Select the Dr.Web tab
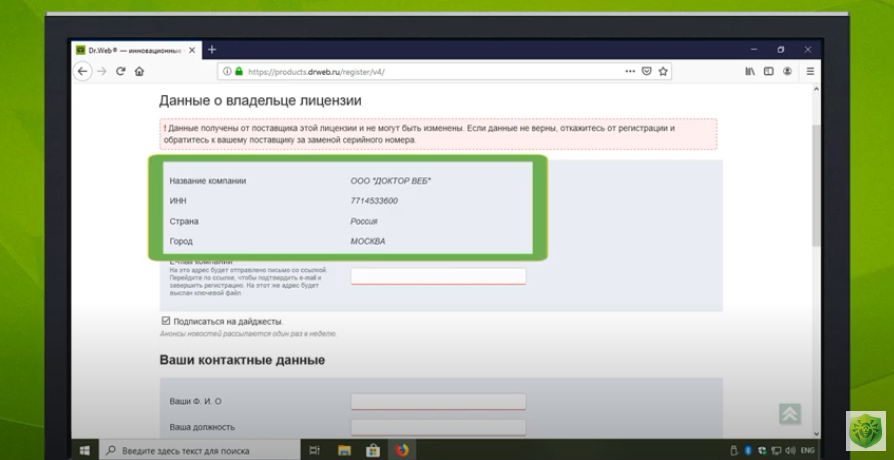 pyautogui.click(x=136, y=50)
